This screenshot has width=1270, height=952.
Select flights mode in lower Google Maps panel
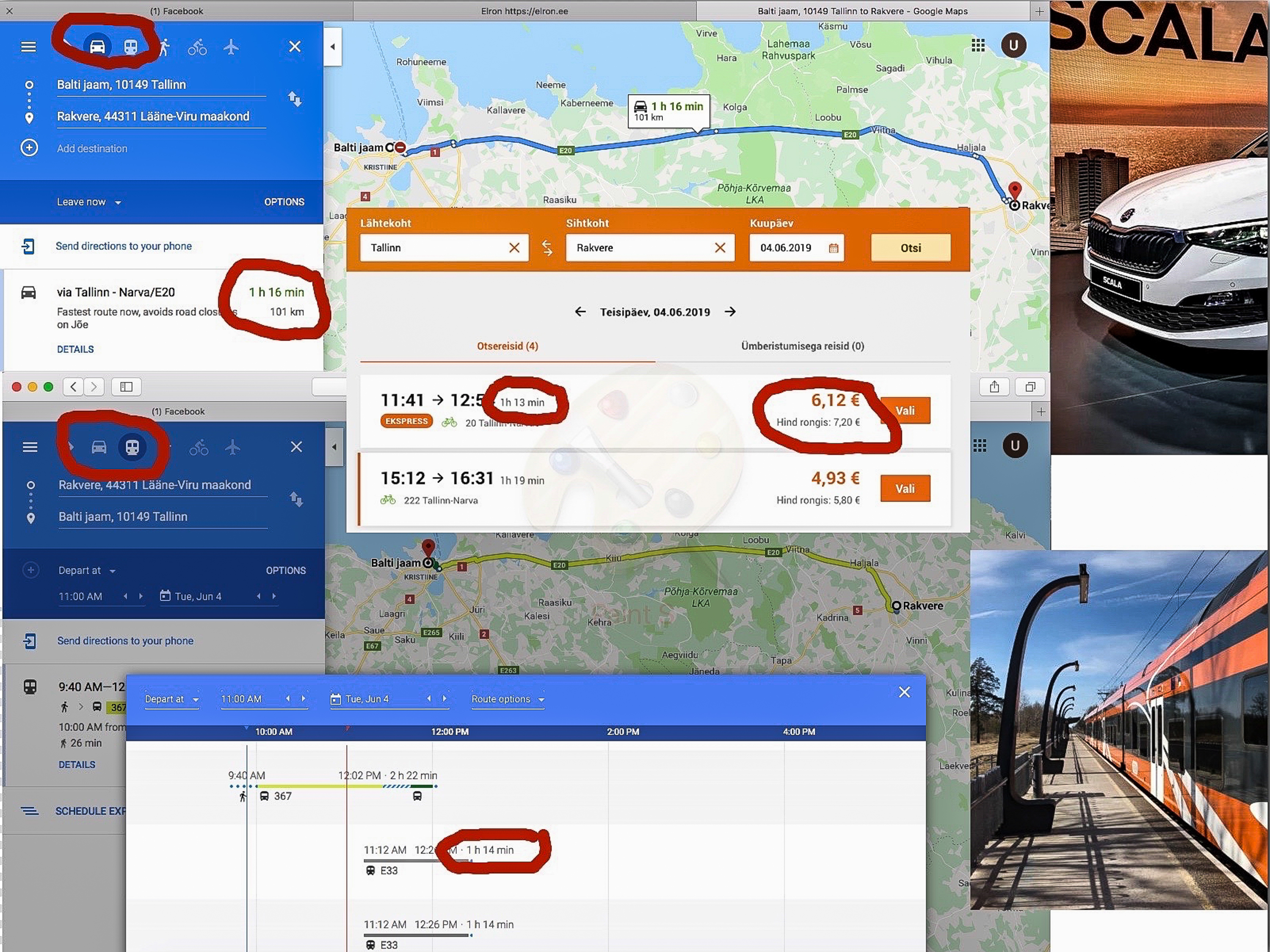(x=232, y=447)
